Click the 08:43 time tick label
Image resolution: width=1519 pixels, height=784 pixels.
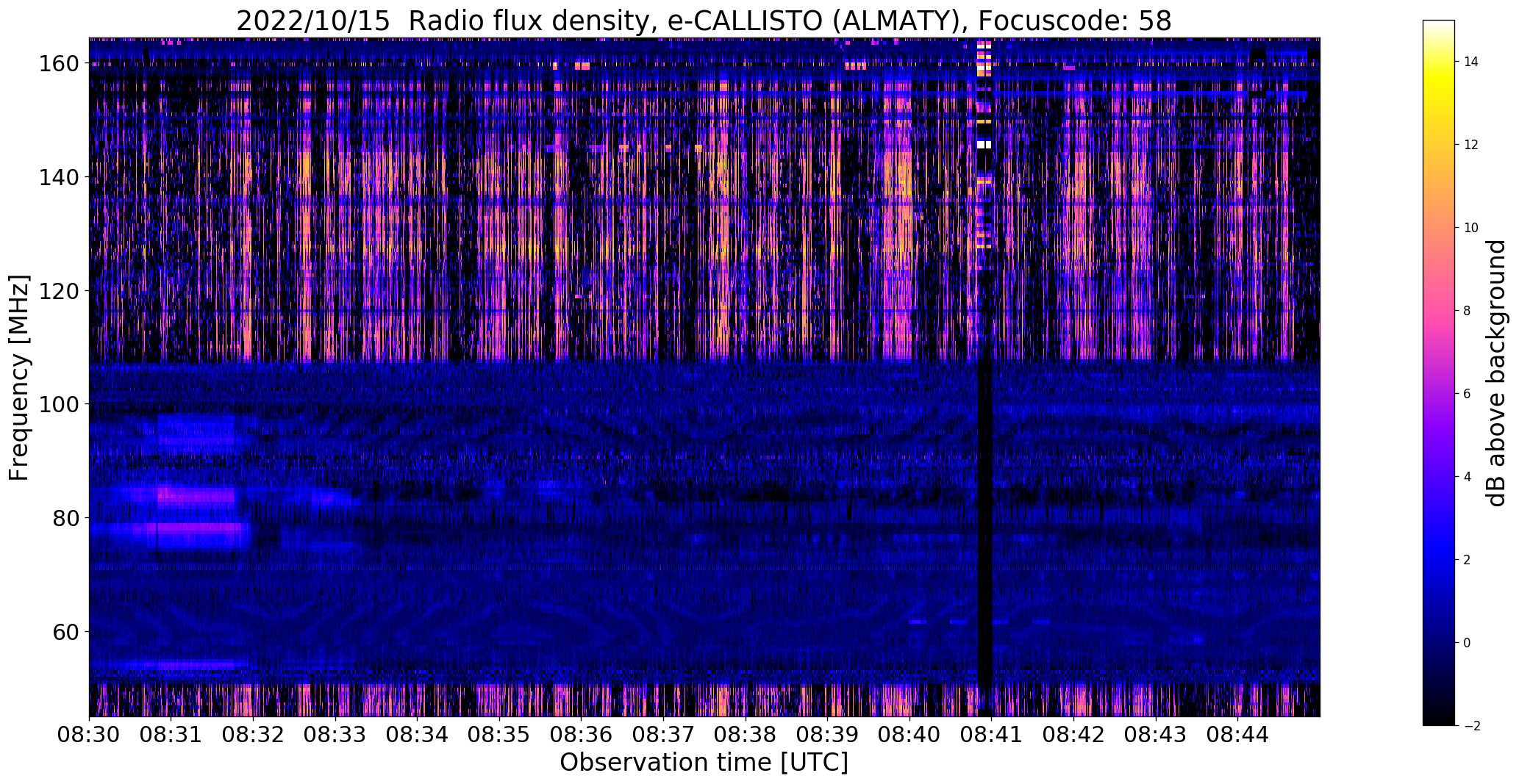1156,733
